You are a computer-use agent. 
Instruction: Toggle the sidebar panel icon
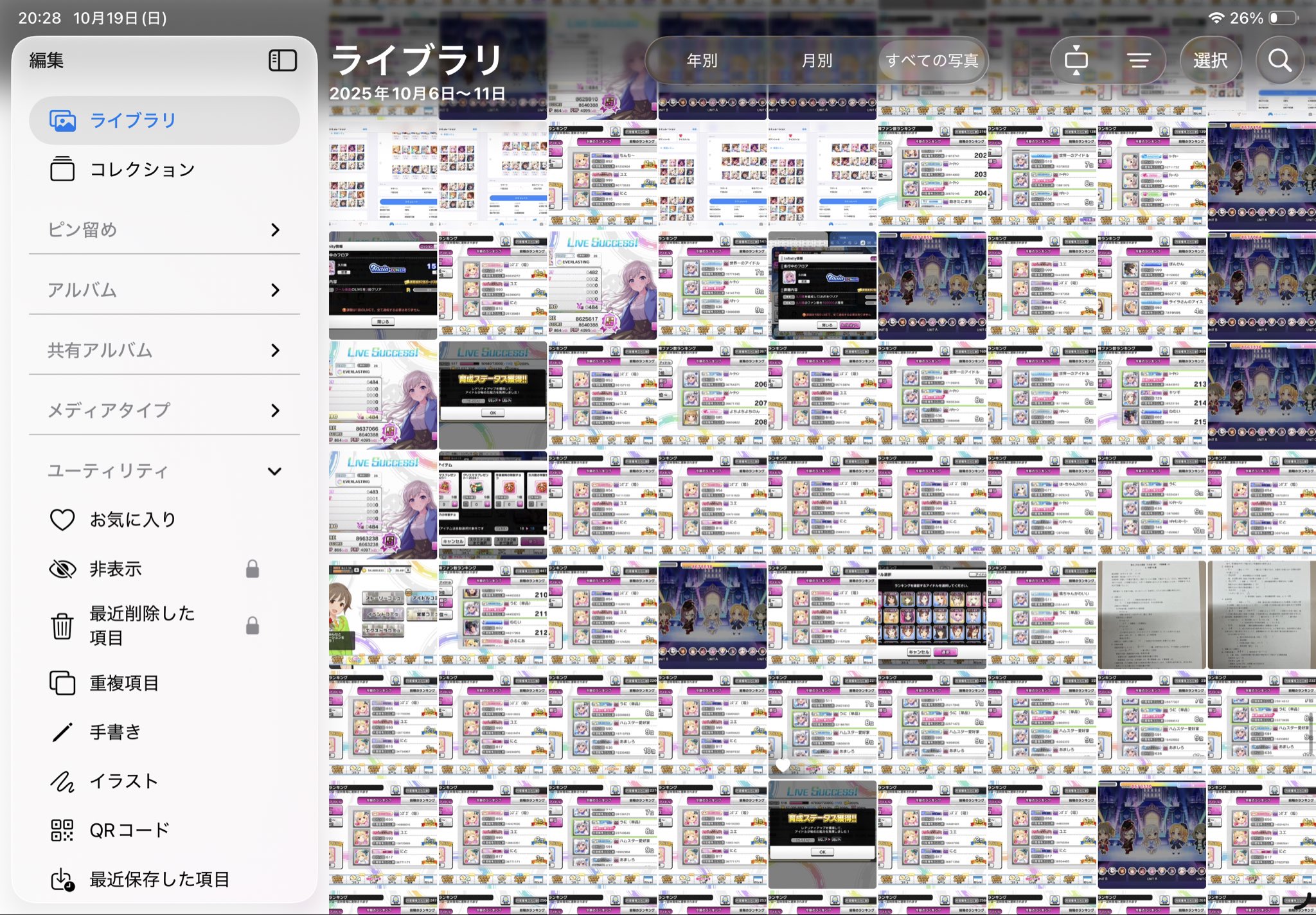click(x=282, y=60)
